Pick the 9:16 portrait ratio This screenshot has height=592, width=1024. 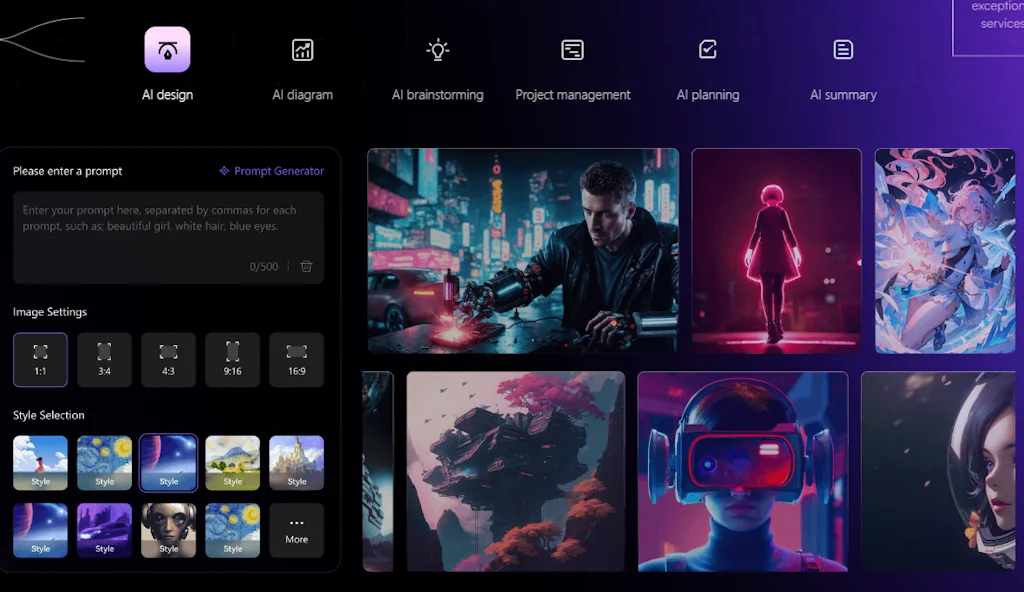click(232, 360)
